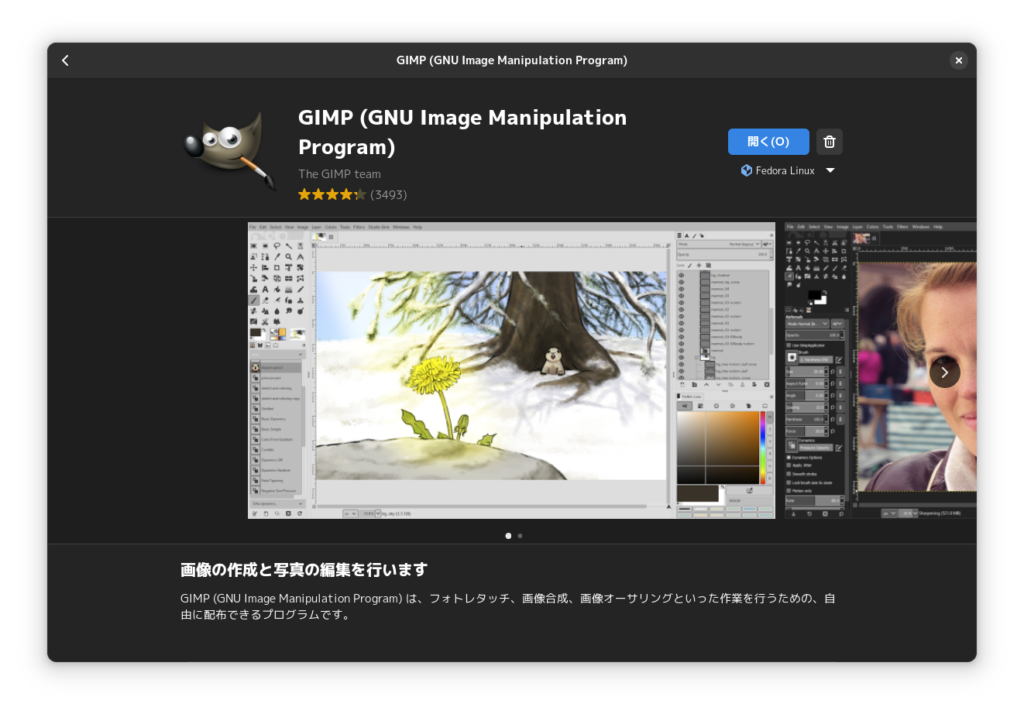Screen dimensions: 1024x714
Task: Uninstall GIMP with the trash icon
Action: click(x=829, y=142)
